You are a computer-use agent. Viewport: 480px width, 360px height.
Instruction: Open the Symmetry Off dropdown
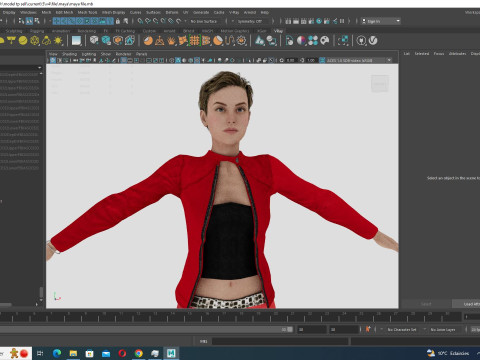[x=252, y=21]
